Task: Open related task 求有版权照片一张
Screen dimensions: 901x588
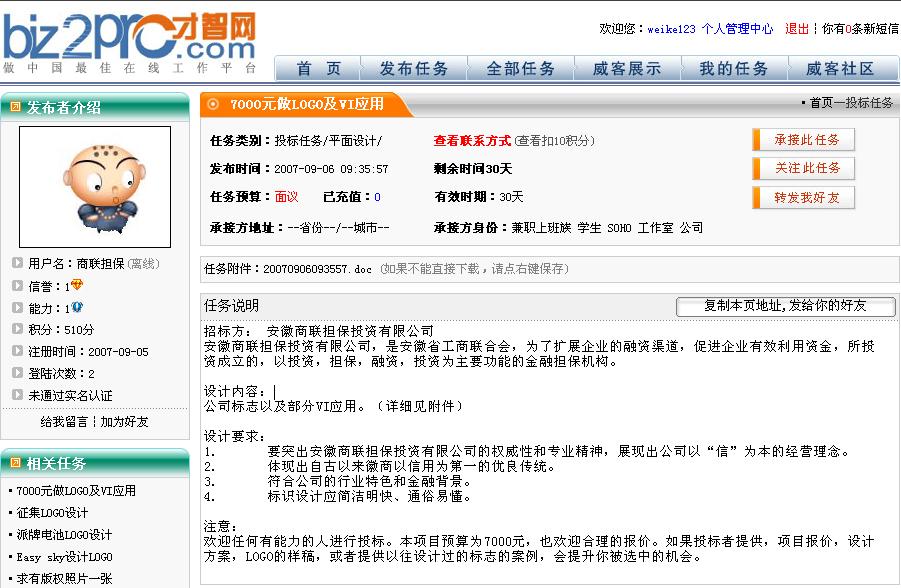Action: click(64, 579)
